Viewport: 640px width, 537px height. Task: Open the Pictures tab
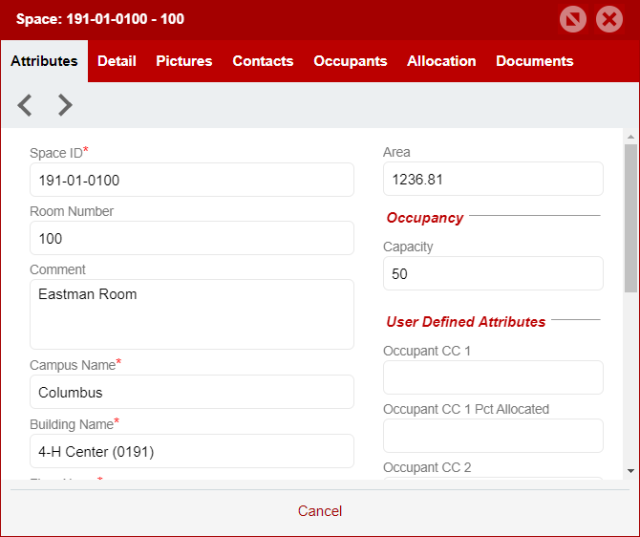click(184, 61)
